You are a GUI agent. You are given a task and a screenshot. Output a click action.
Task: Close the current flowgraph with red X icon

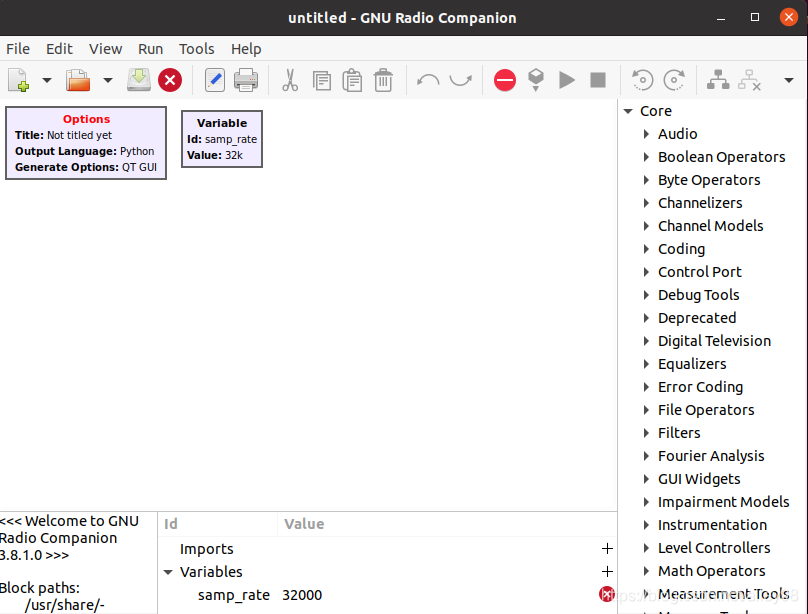(x=170, y=80)
